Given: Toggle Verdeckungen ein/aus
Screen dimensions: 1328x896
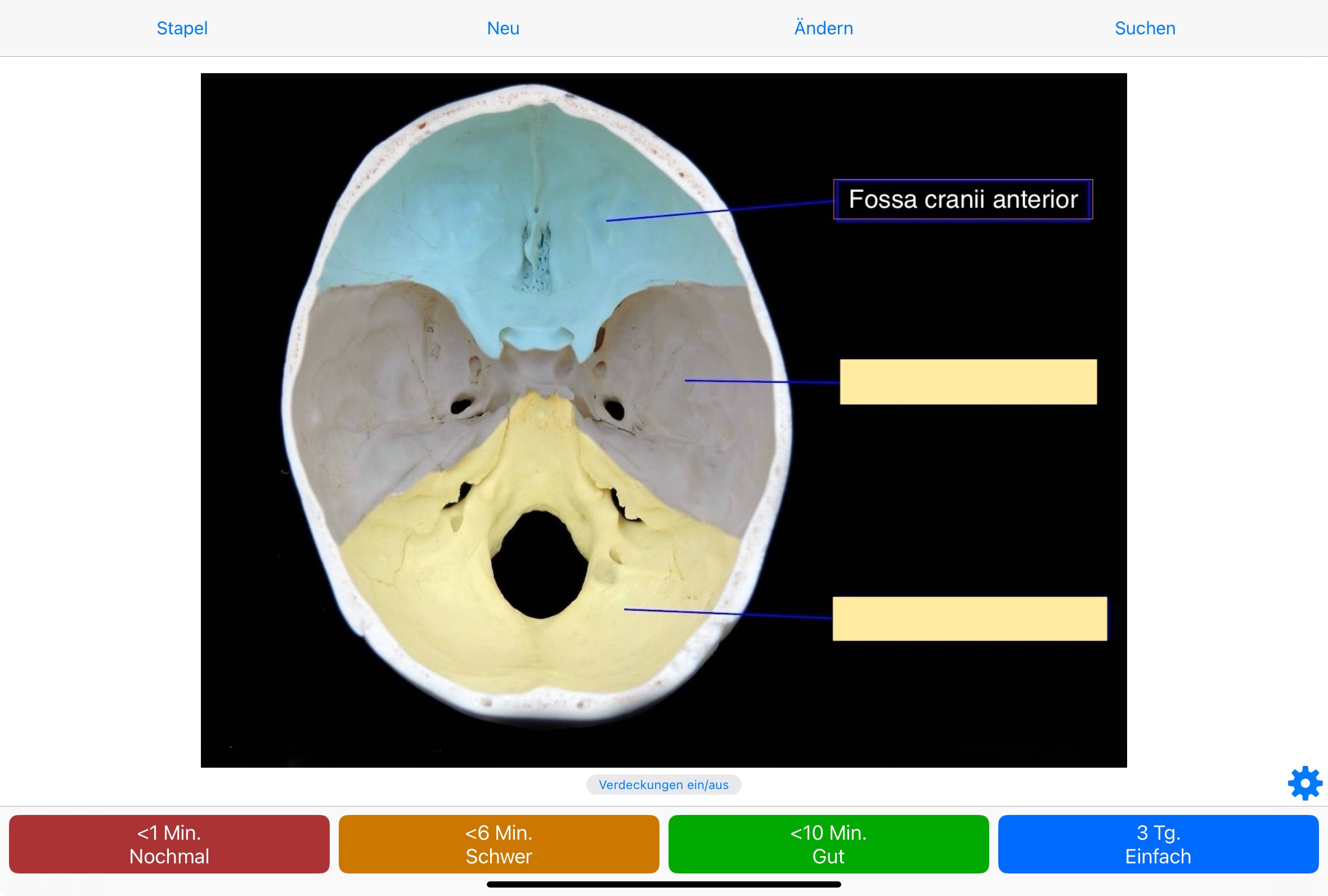Looking at the screenshot, I should tap(663, 785).
